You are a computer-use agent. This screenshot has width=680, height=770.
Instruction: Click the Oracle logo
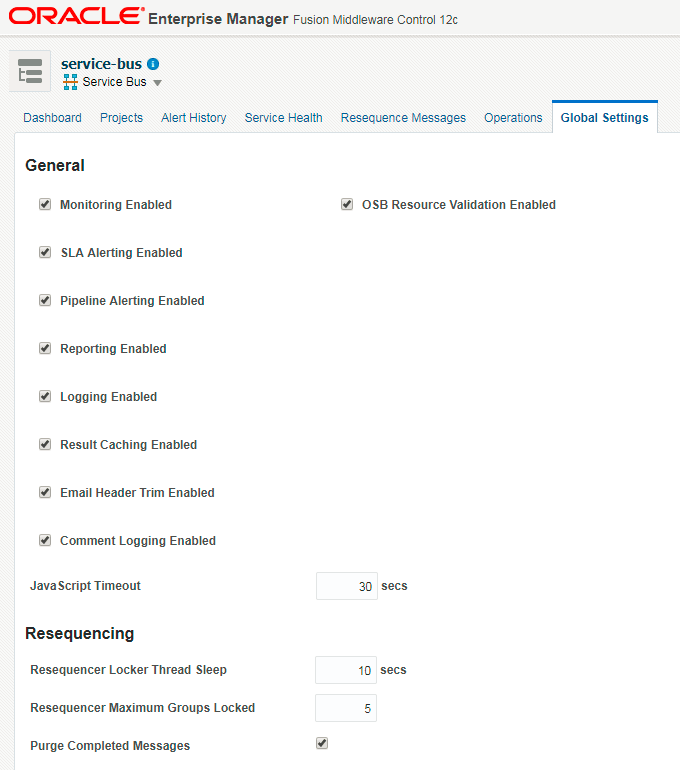point(77,16)
